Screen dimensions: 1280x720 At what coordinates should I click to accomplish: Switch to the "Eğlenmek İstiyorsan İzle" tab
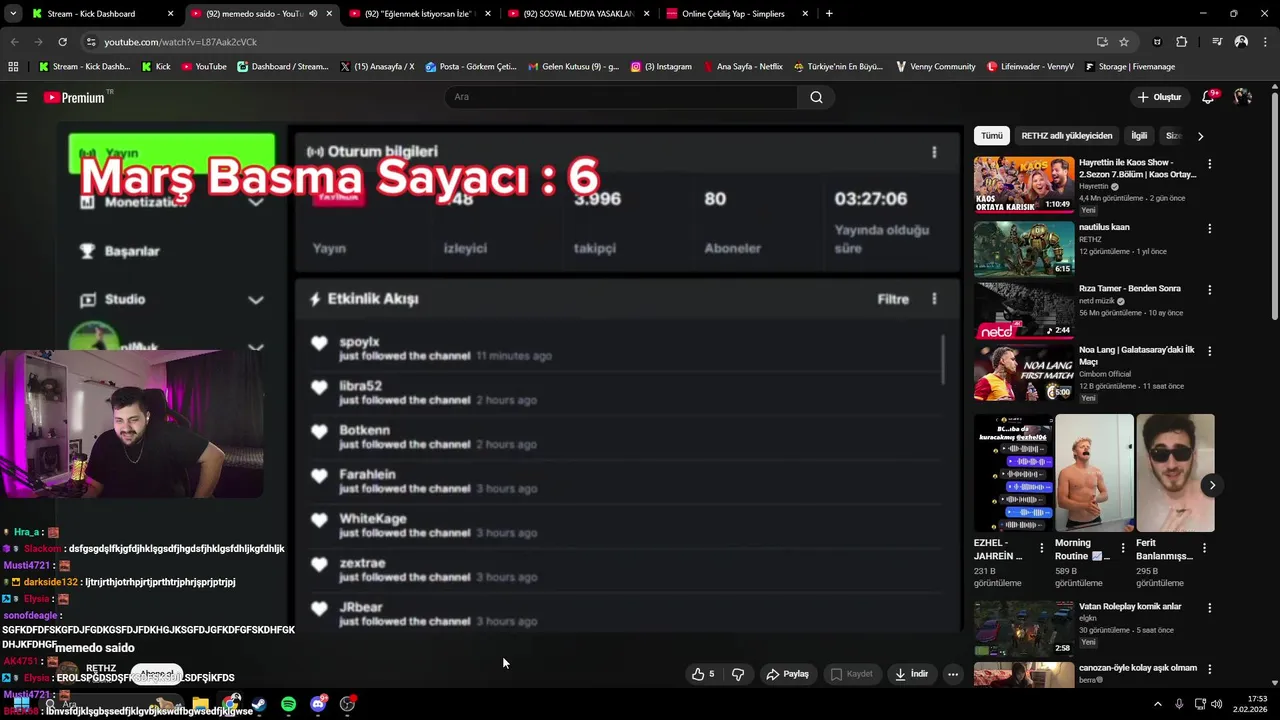click(x=420, y=14)
